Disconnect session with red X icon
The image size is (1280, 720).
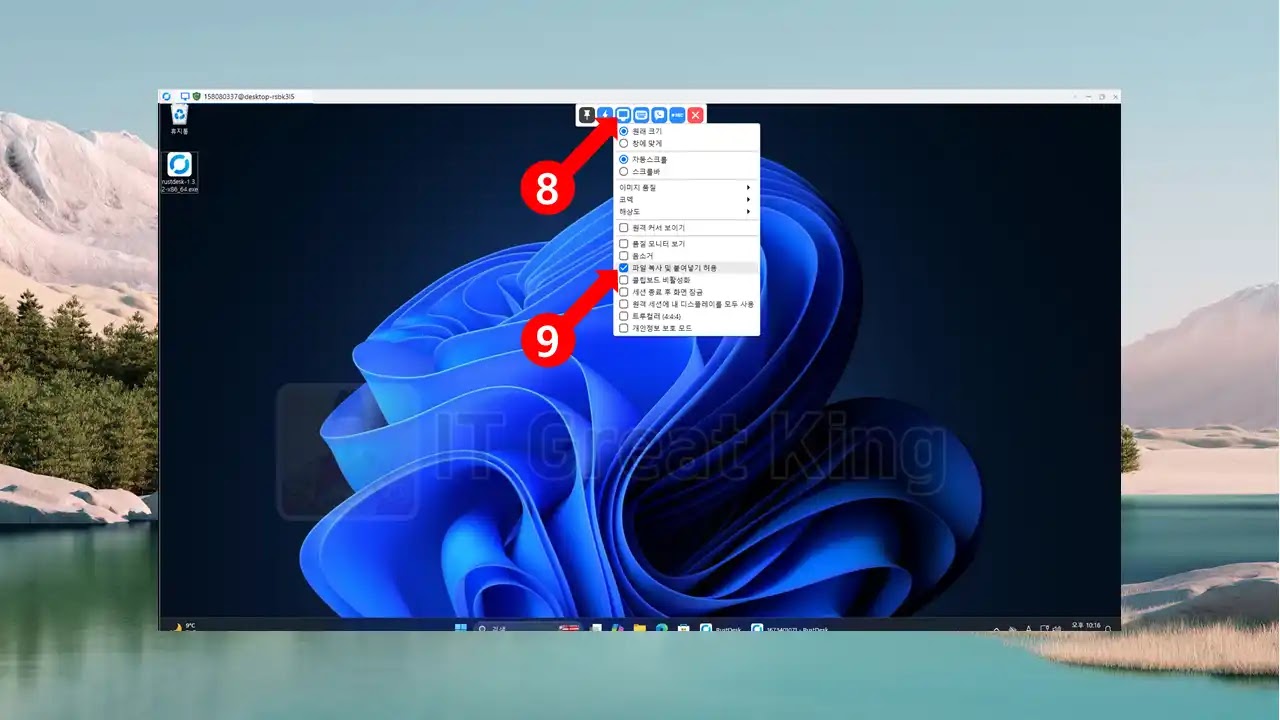click(695, 115)
